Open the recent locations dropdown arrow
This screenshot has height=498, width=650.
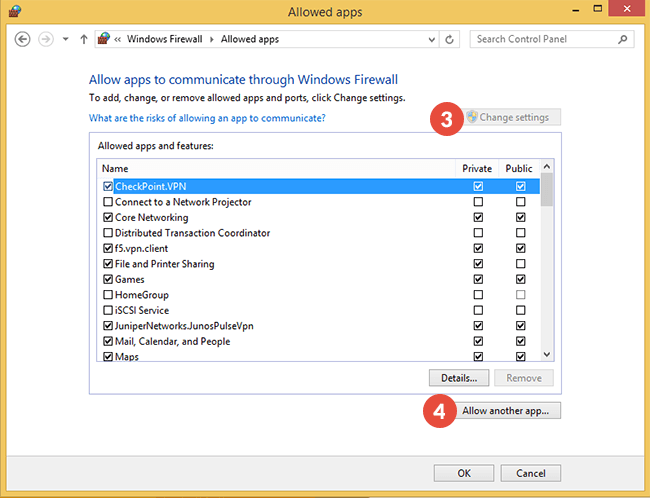(x=65, y=39)
